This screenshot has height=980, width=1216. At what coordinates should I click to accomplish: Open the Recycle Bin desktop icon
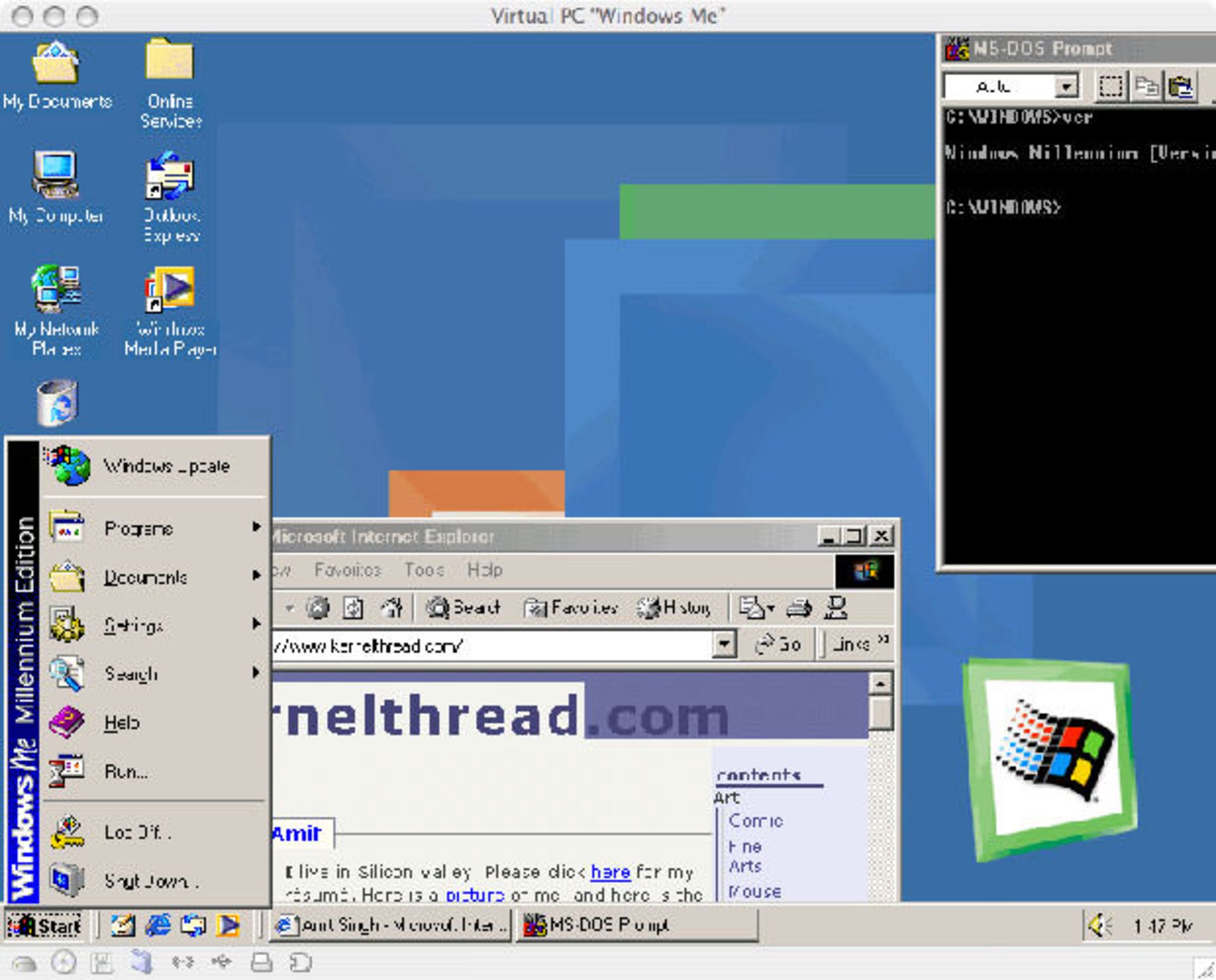[57, 402]
